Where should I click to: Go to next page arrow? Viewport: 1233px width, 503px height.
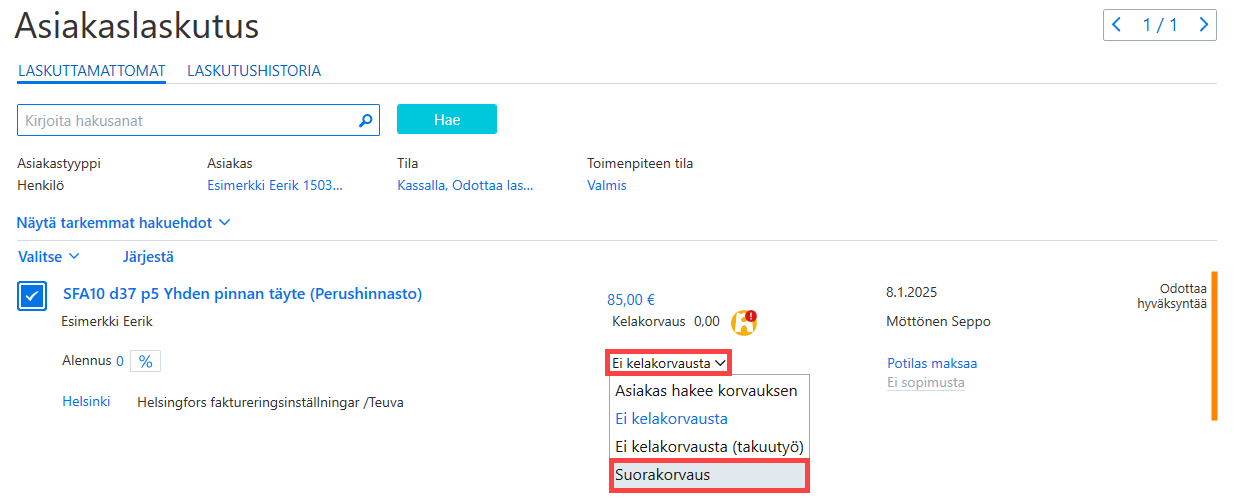click(x=1204, y=25)
